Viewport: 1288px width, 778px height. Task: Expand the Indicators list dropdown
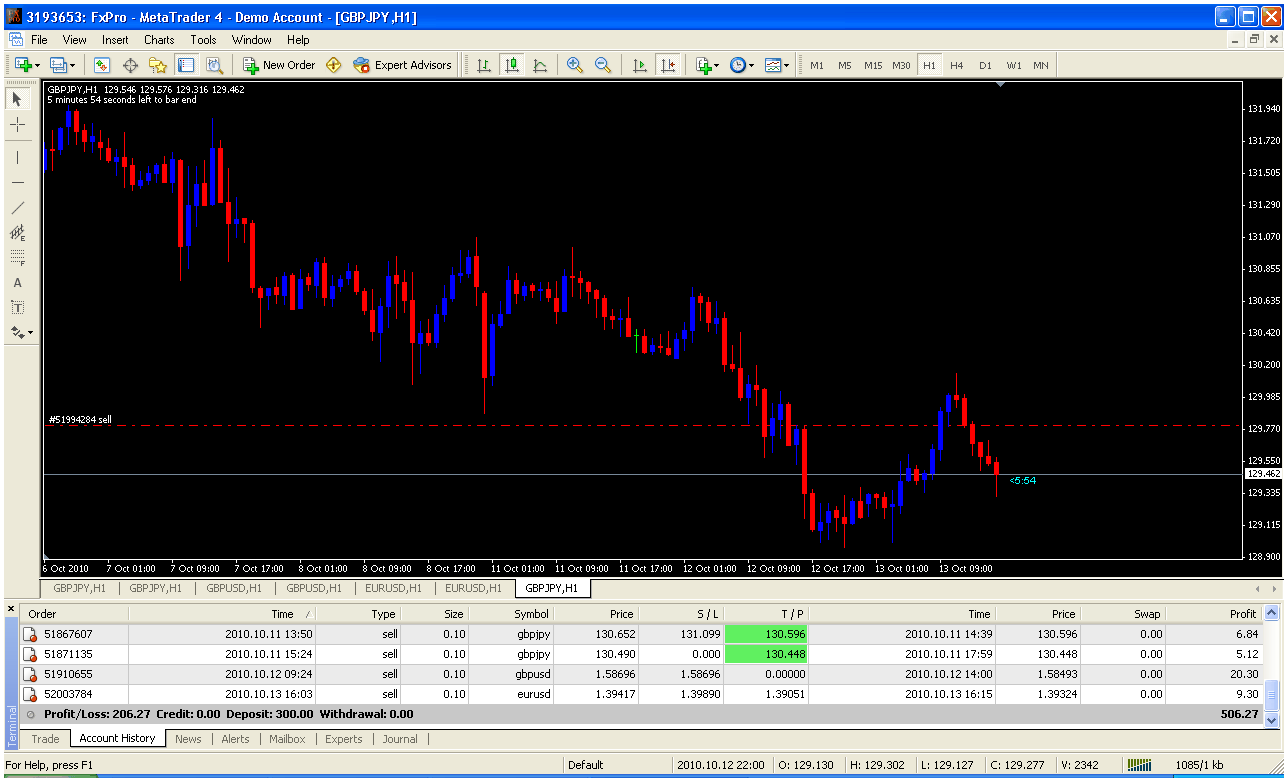[x=707, y=65]
